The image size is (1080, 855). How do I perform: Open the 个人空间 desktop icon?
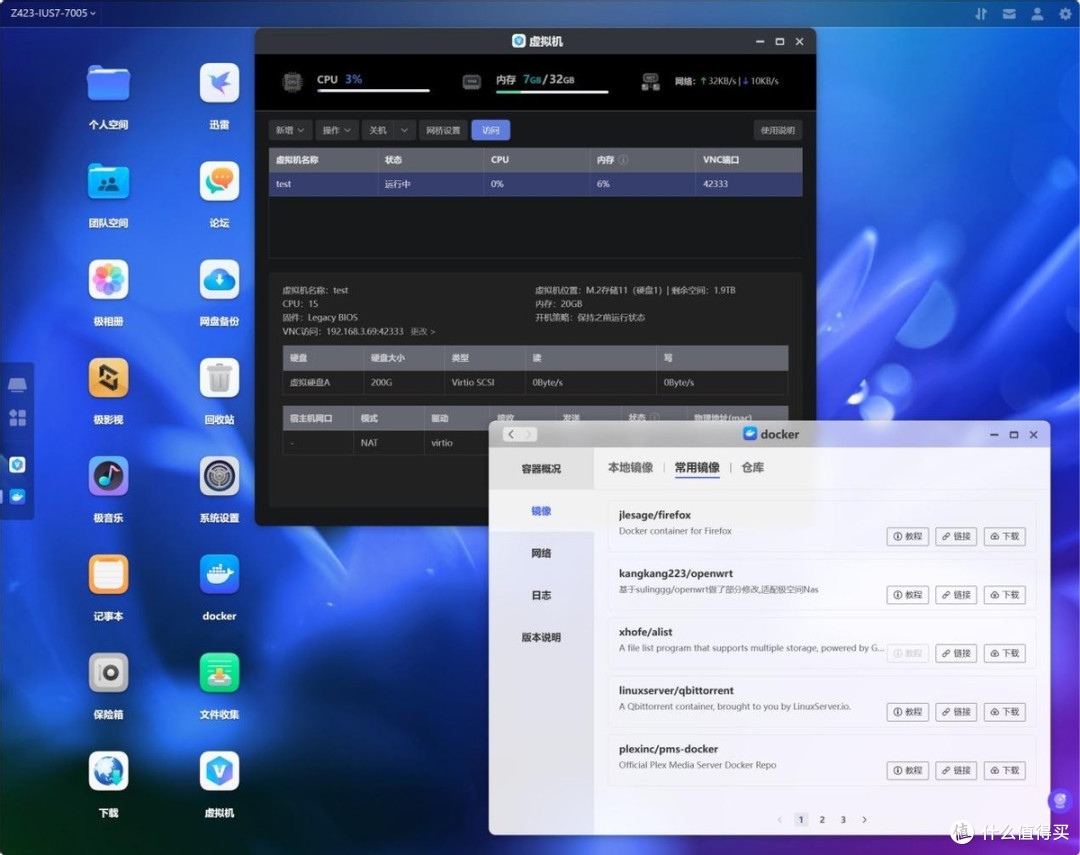point(108,84)
